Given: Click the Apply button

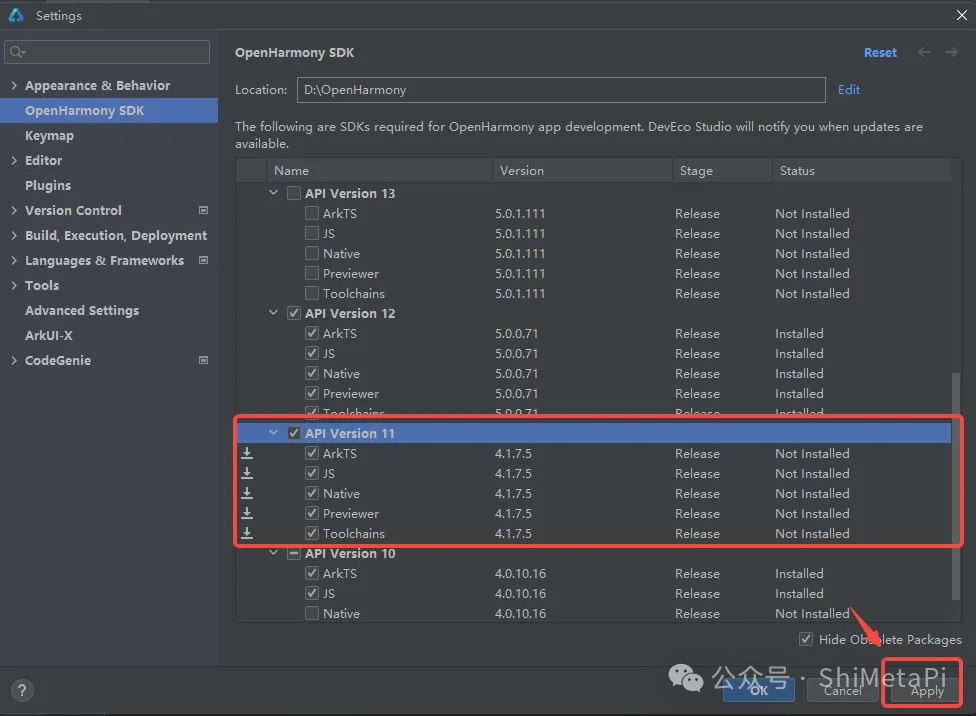Looking at the screenshot, I should click(x=926, y=690).
